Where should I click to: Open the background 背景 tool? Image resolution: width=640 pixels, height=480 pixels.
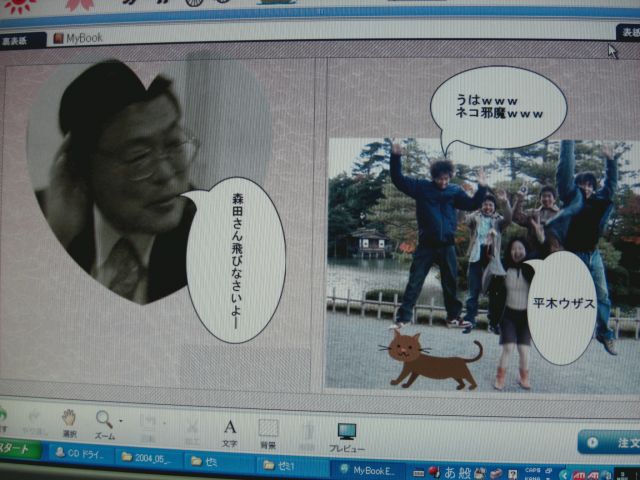point(268,431)
